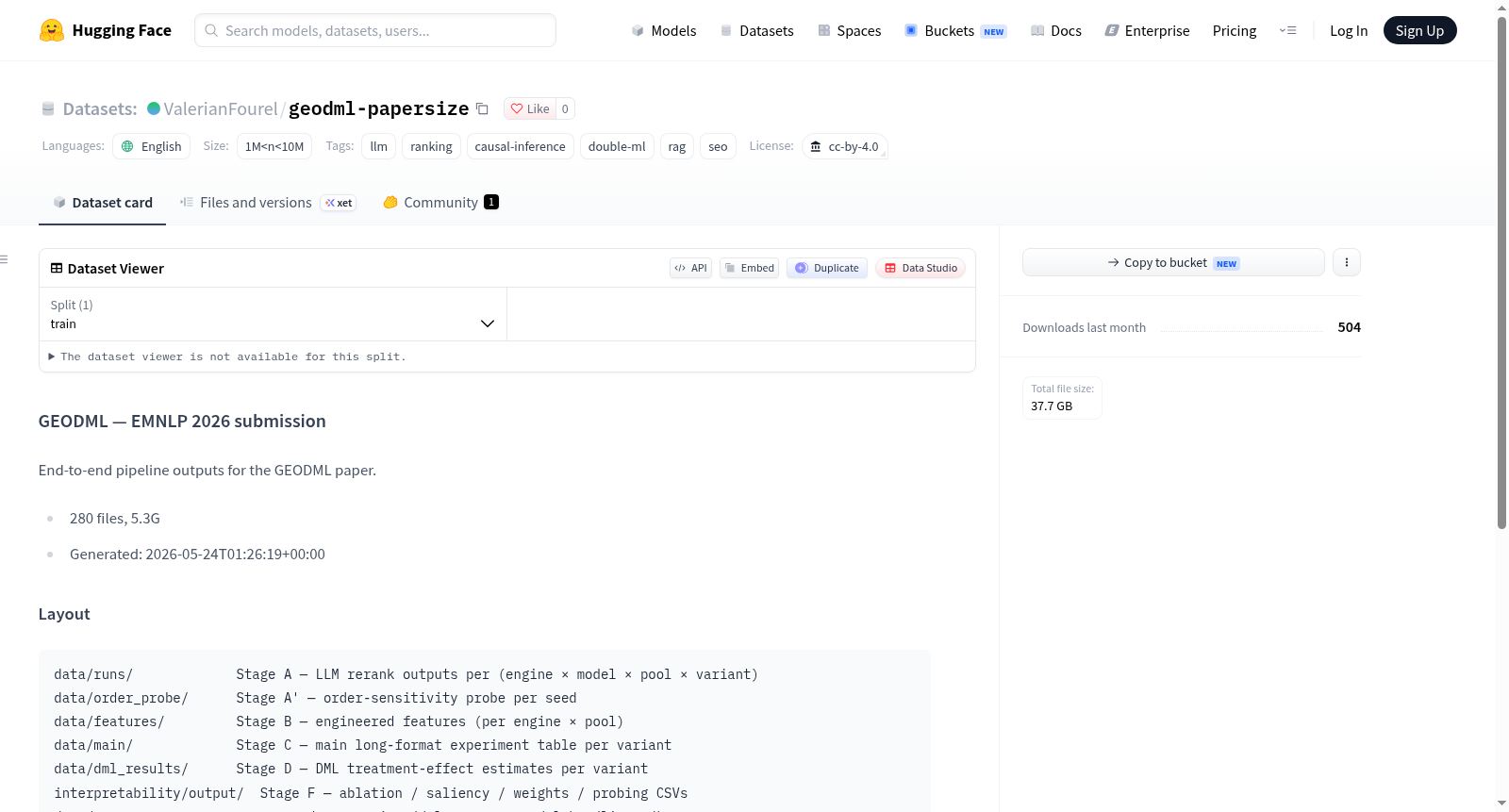This screenshot has width=1509, height=812.
Task: Open the Log In page
Action: (1349, 30)
